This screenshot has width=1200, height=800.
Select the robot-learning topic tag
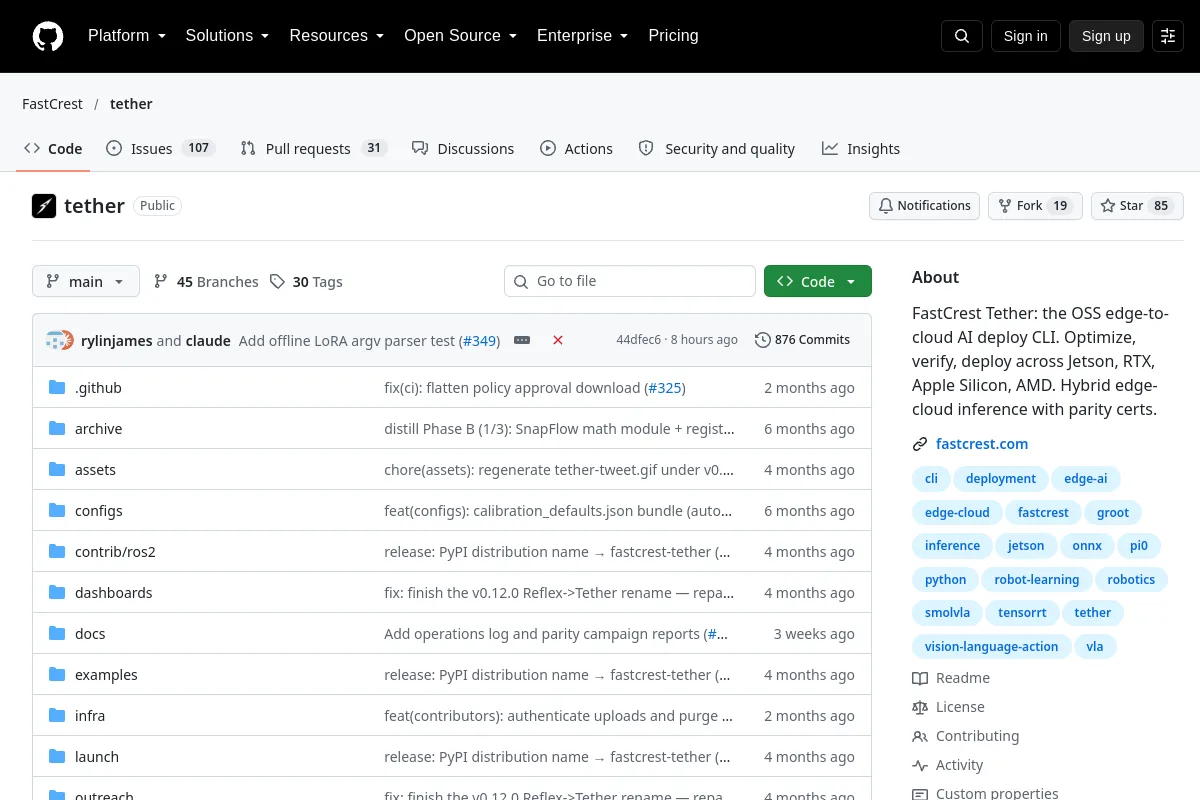1037,580
